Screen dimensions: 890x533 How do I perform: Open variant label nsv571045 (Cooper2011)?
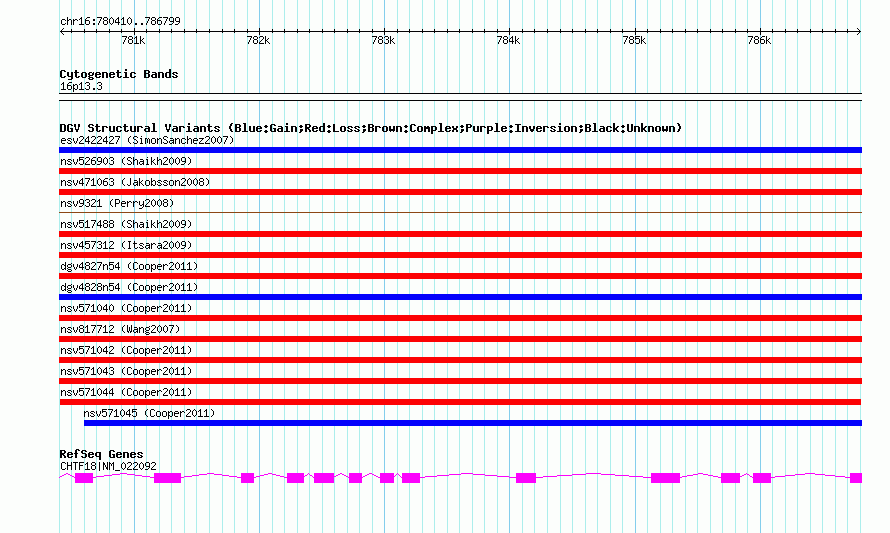(149, 413)
